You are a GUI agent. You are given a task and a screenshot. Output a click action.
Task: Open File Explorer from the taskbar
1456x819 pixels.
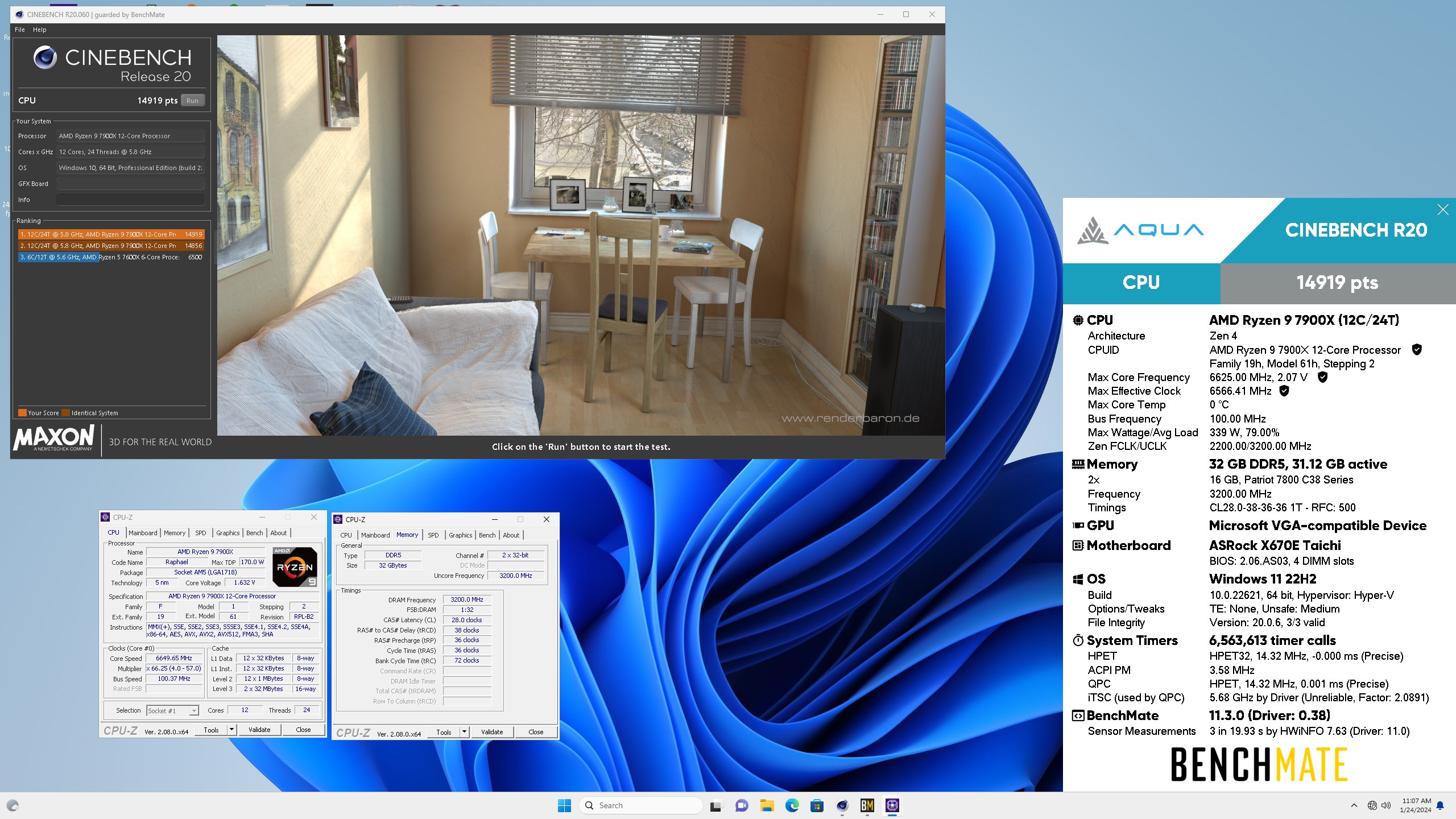767,805
